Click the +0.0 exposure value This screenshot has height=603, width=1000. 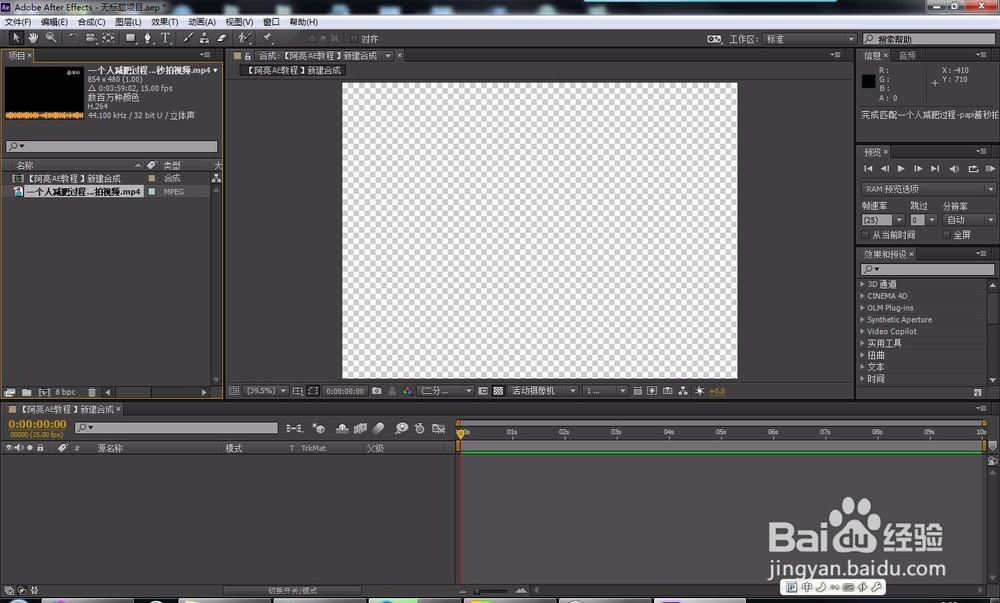click(x=717, y=391)
